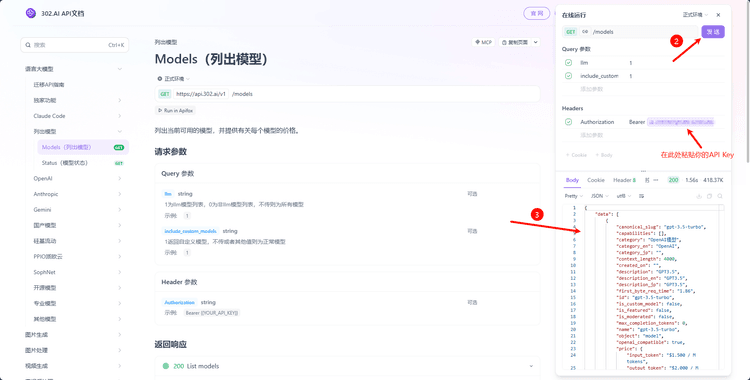750x380 pixels.
Task: Expand the 硅基流动 sidebar group
Action: pyautogui.click(x=119, y=241)
